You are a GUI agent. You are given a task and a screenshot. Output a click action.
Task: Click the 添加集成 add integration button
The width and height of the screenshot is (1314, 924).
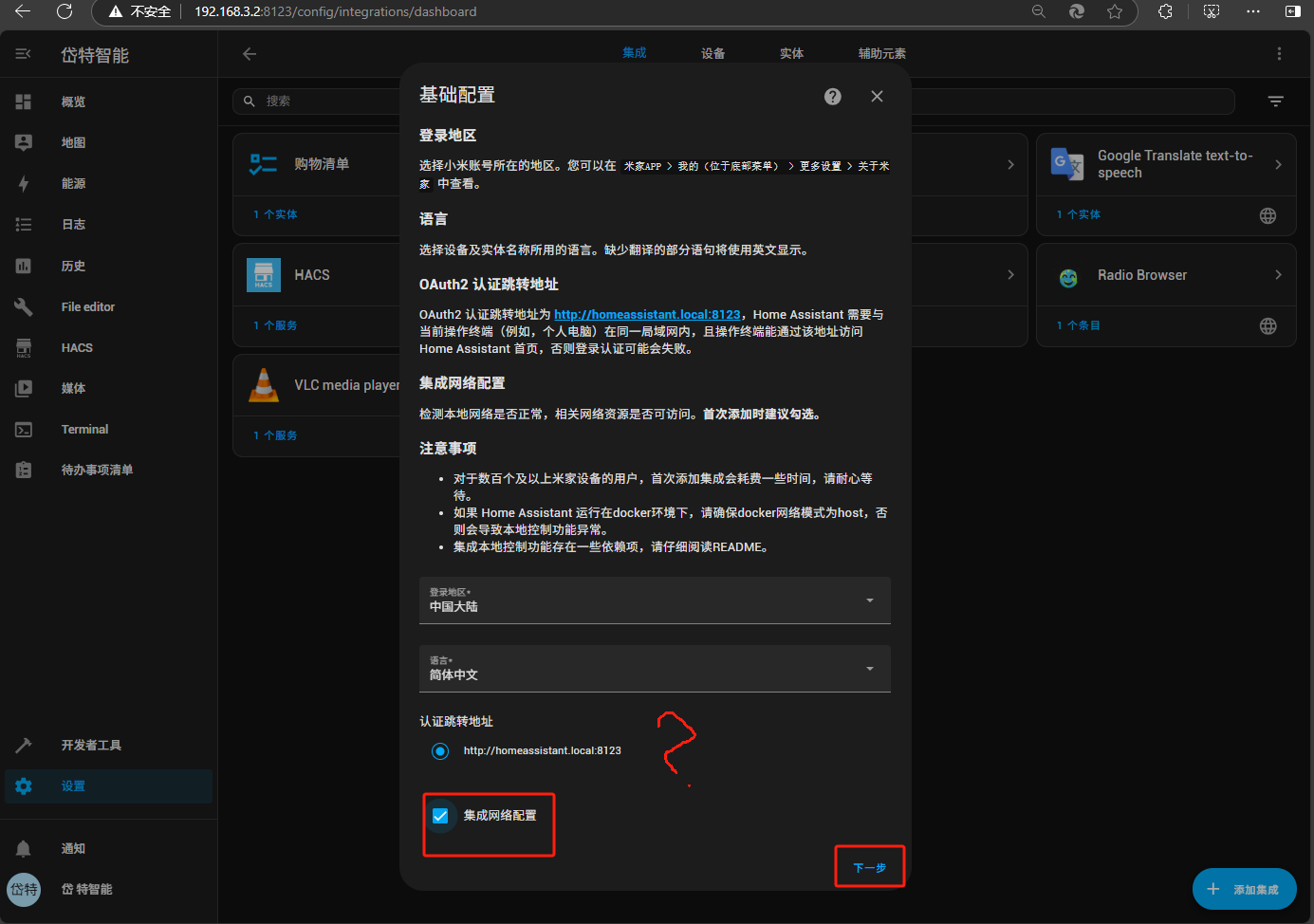[1244, 889]
